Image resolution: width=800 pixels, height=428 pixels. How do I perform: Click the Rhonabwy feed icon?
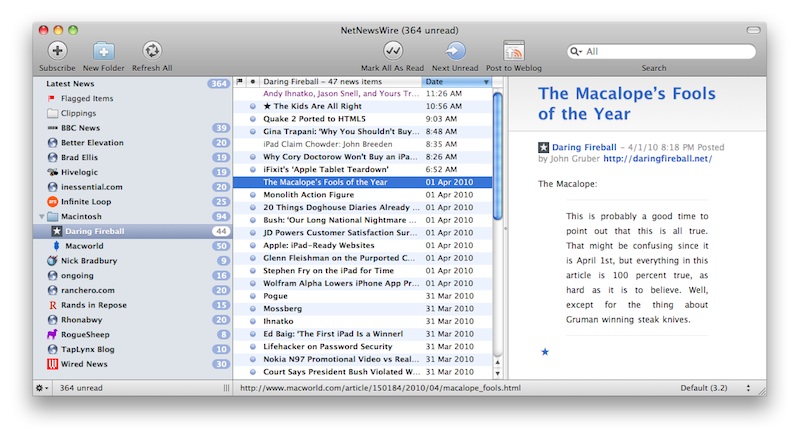(52, 320)
